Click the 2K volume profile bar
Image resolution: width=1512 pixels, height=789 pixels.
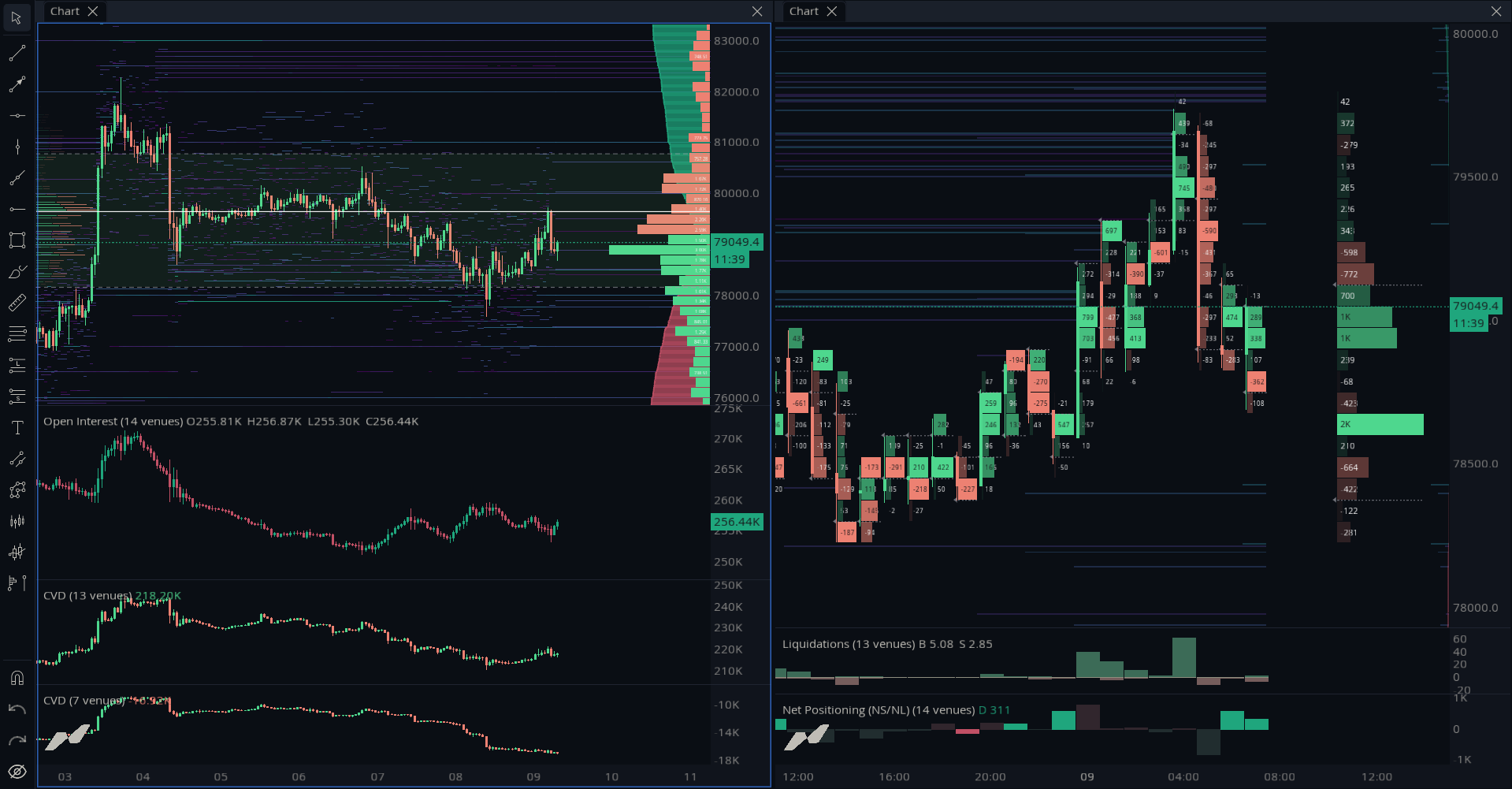point(1380,424)
